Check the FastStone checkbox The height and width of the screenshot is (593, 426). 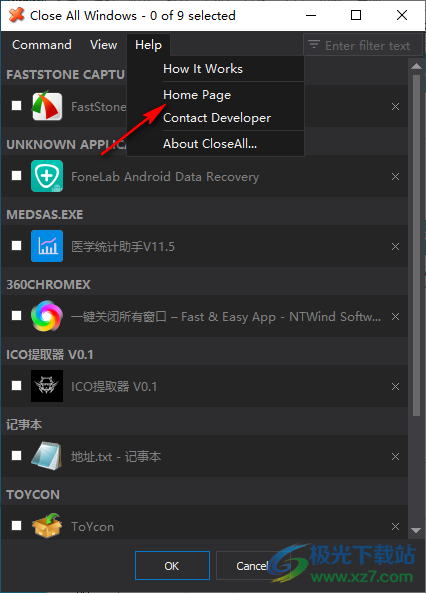16,106
